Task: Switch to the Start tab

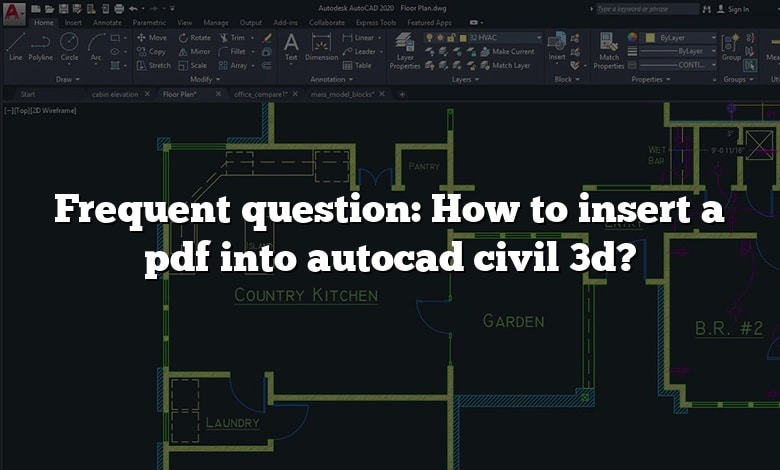Action: click(28, 94)
